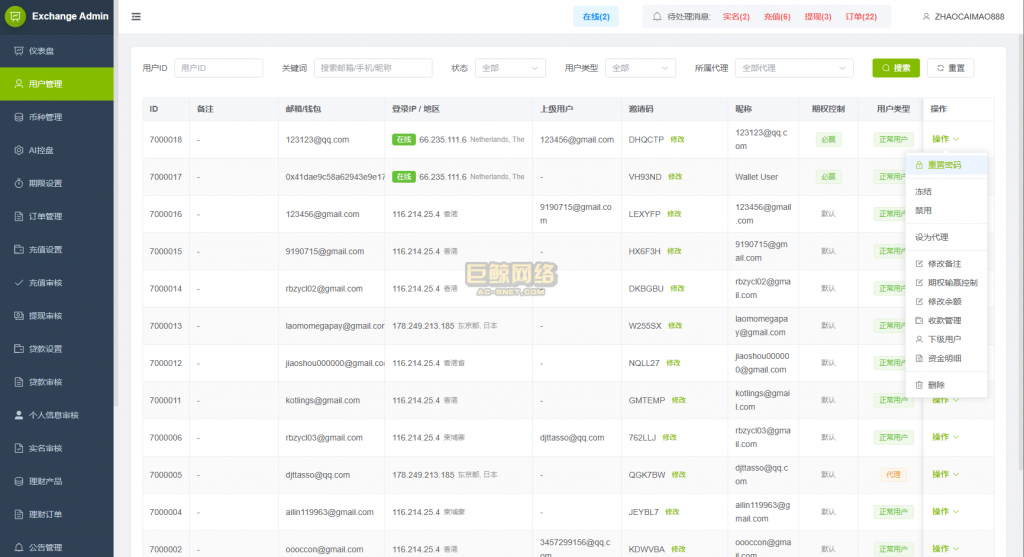Open 操作 dropdown for user 7000006

(945, 437)
